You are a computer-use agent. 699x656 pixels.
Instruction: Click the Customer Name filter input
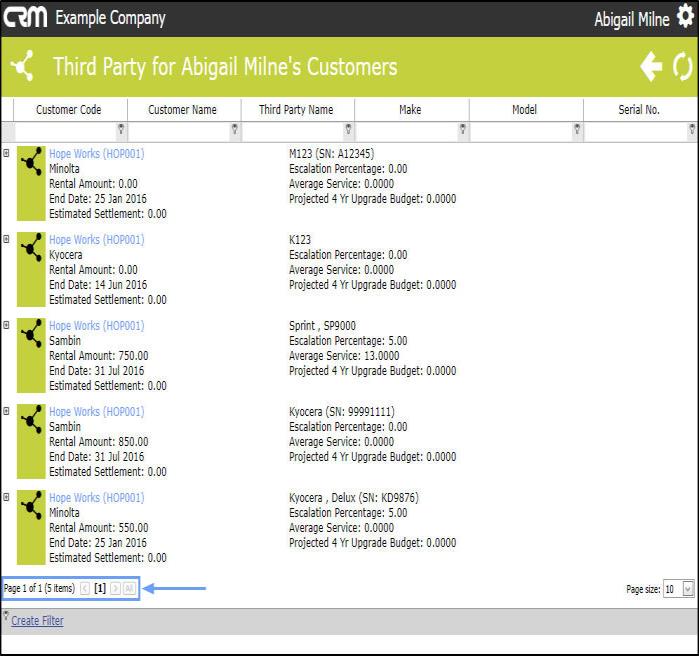click(179, 132)
